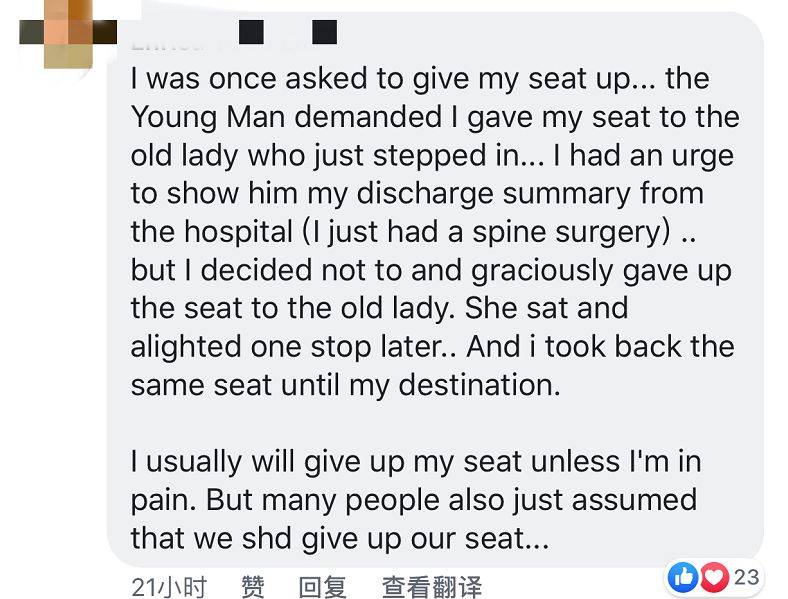Click the text 'But many people also just assumed'

click(x=470, y=499)
